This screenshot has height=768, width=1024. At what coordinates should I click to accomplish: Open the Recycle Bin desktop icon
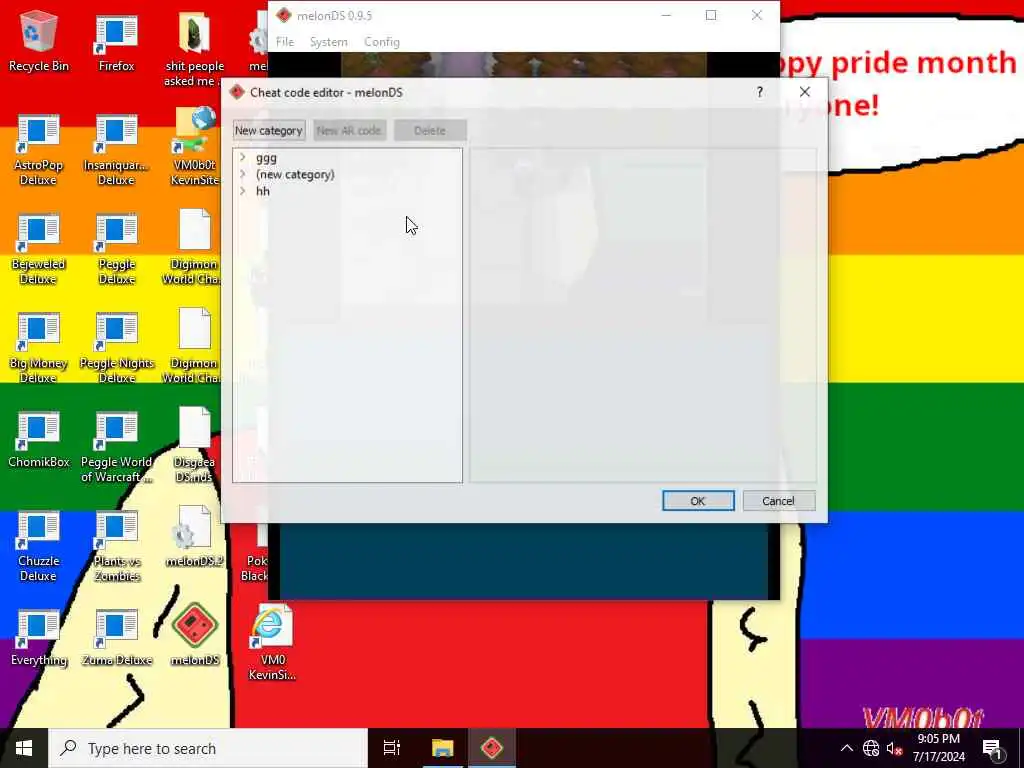click(x=39, y=40)
